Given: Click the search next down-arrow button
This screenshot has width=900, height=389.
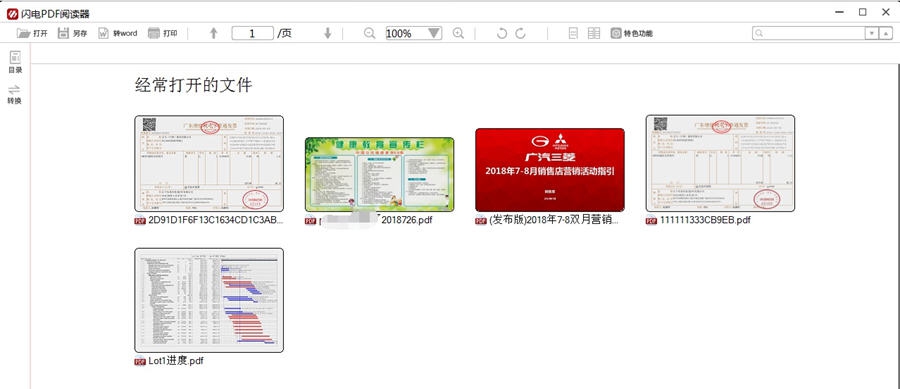Looking at the screenshot, I should [x=872, y=33].
